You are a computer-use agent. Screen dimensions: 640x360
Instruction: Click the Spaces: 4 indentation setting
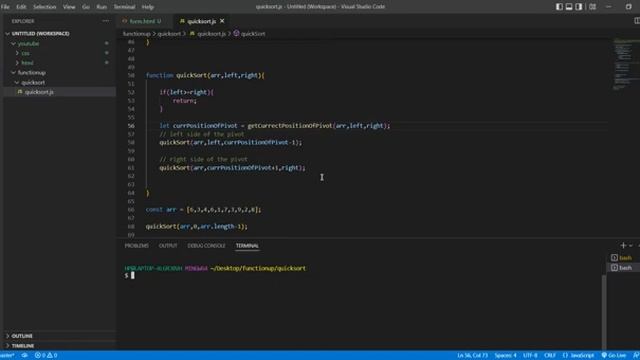[505, 356]
